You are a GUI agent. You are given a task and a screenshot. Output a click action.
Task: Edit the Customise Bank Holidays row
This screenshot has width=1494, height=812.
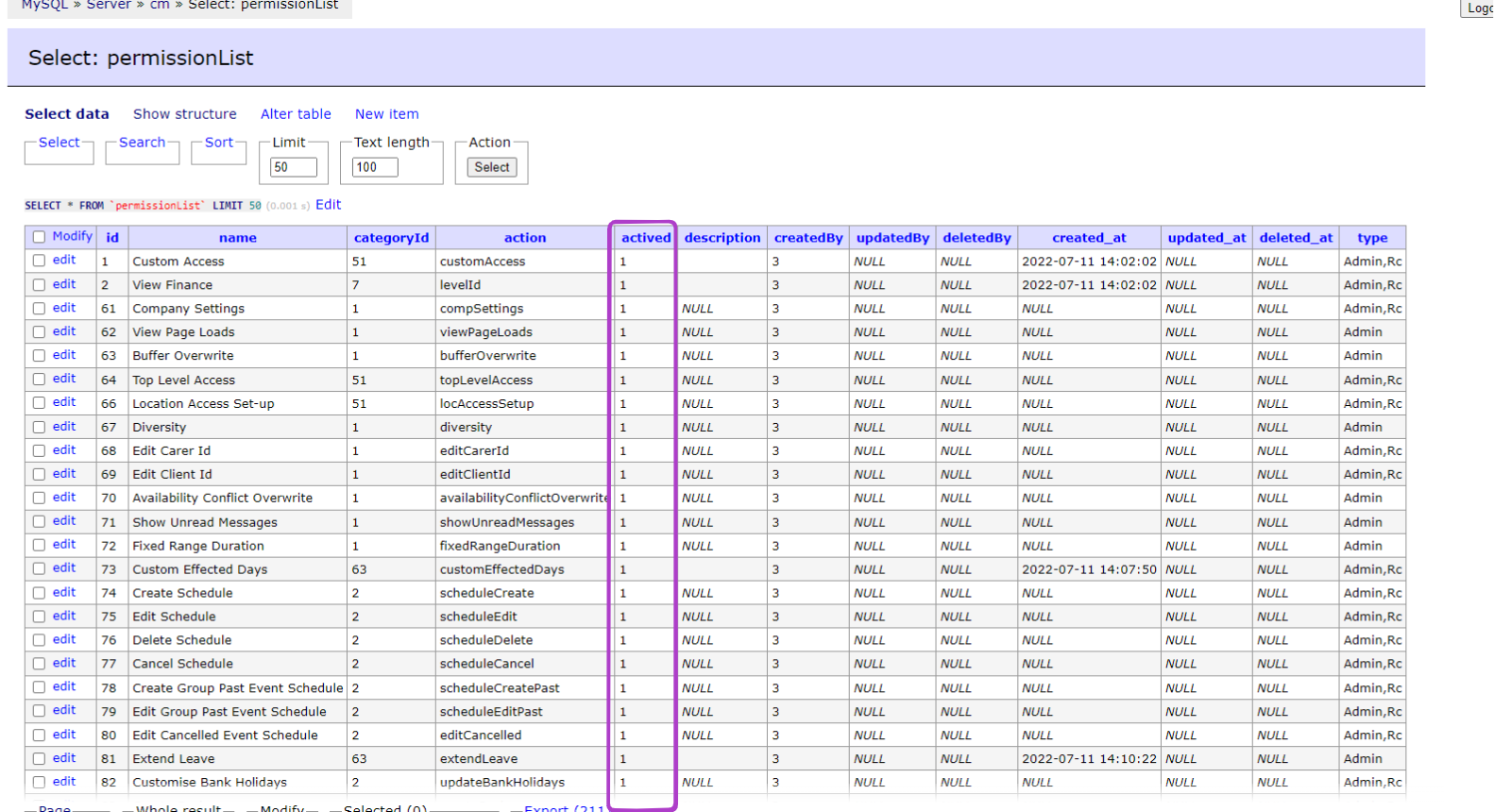coord(64,782)
